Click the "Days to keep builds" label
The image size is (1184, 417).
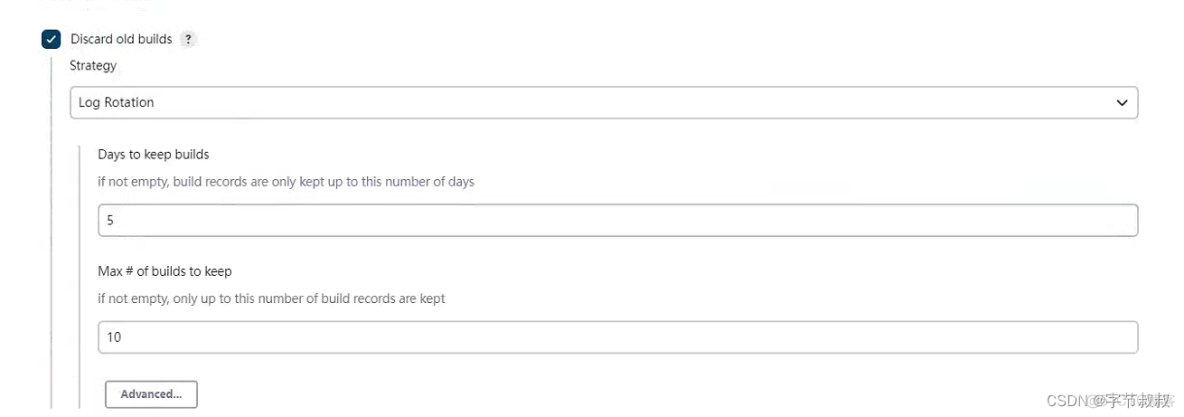(x=153, y=155)
